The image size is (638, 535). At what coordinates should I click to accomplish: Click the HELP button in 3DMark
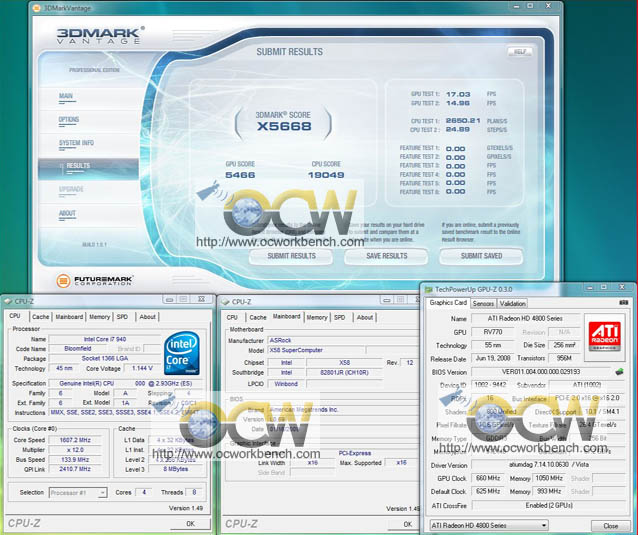(520, 52)
